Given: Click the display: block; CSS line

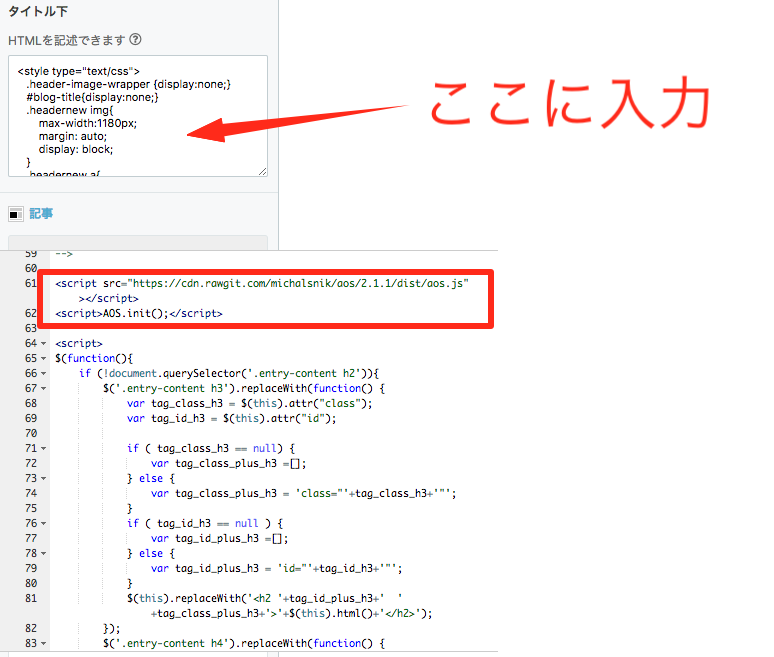Looking at the screenshot, I should click(x=76, y=149).
